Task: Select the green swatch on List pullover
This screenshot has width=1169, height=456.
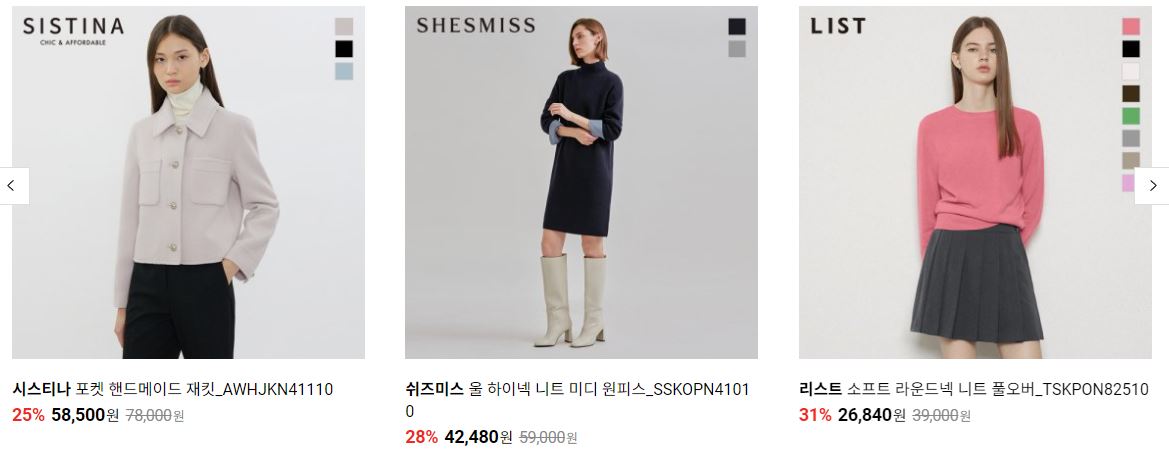Action: pyautogui.click(x=1131, y=116)
